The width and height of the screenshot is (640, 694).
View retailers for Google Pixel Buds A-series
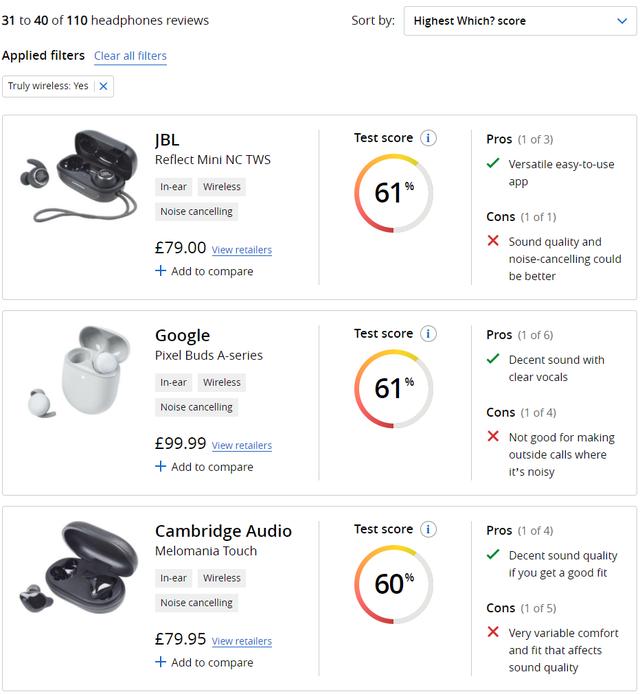tap(242, 446)
